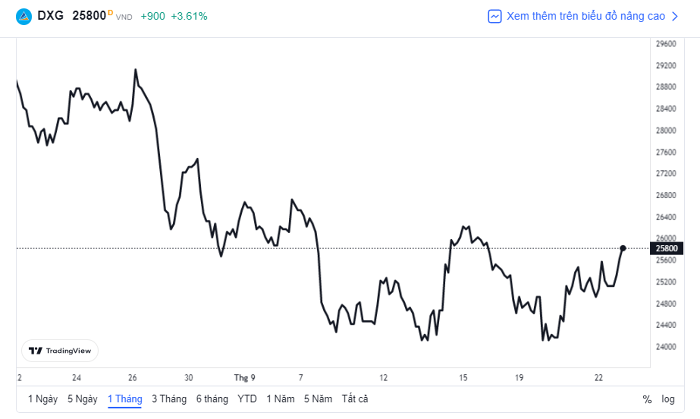700x419 pixels.
Task: Toggle log scale mode
Action: pyautogui.click(x=668, y=399)
